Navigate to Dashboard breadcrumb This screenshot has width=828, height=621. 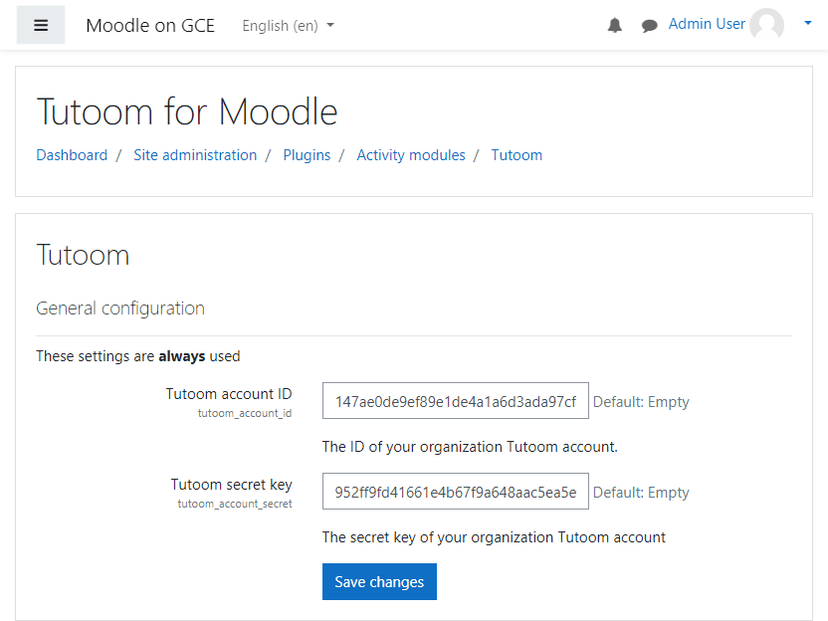click(x=72, y=155)
